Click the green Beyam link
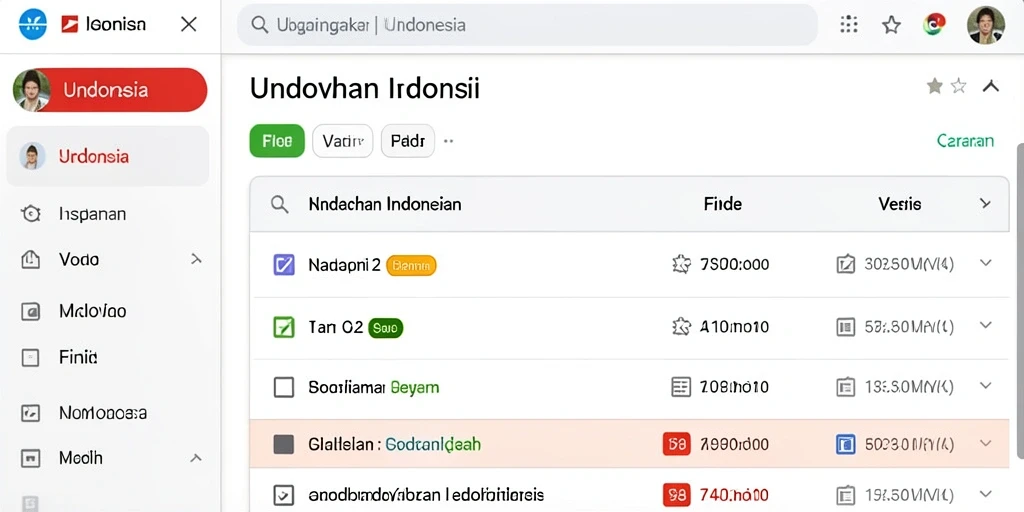 pos(415,387)
